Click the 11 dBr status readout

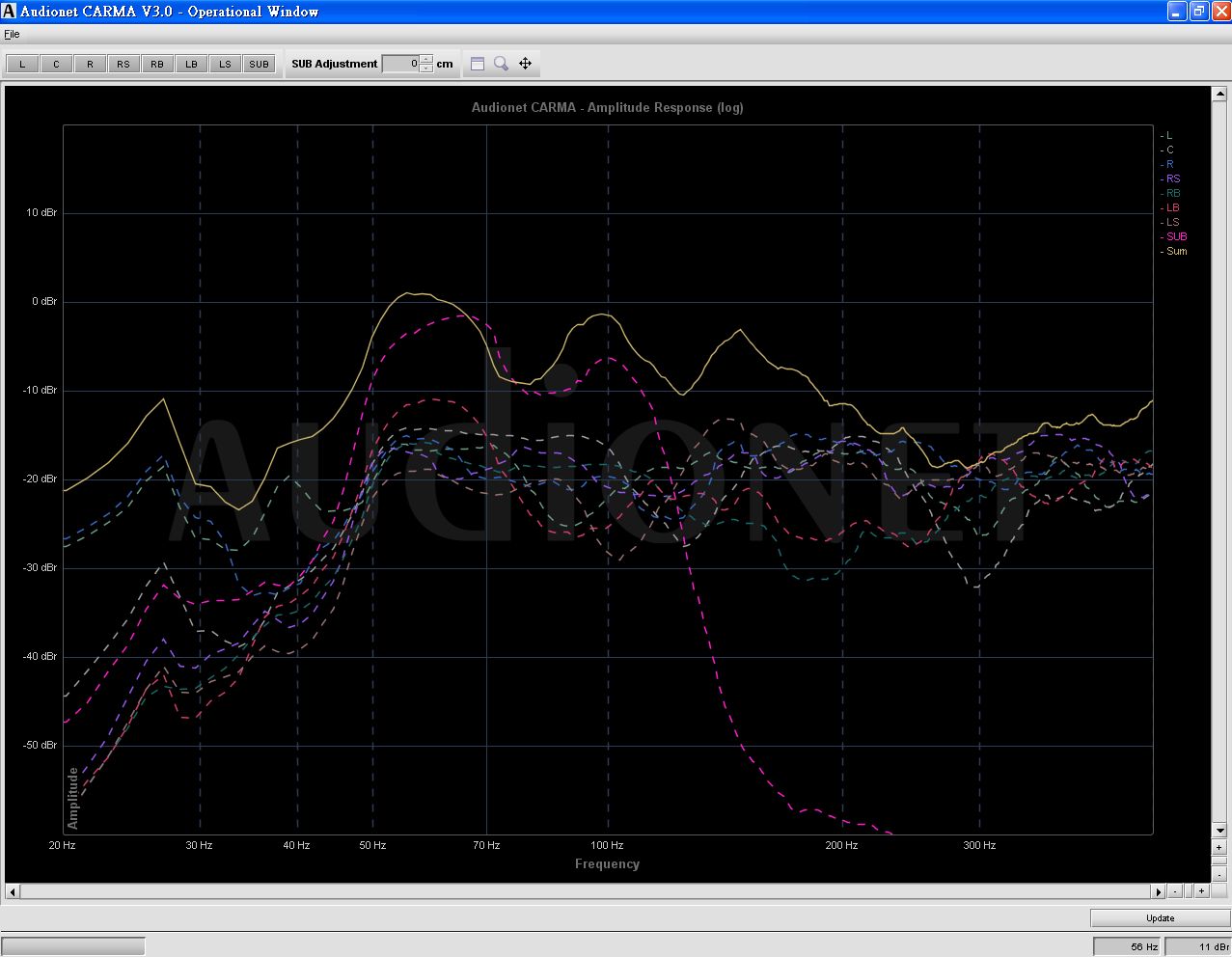coord(1198,946)
